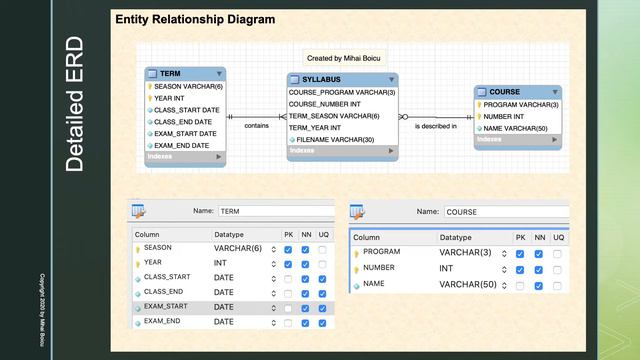Select TERM_YEAR INT in SYLLABUS table
This screenshot has height=360, width=640.
pyautogui.click(x=315, y=128)
